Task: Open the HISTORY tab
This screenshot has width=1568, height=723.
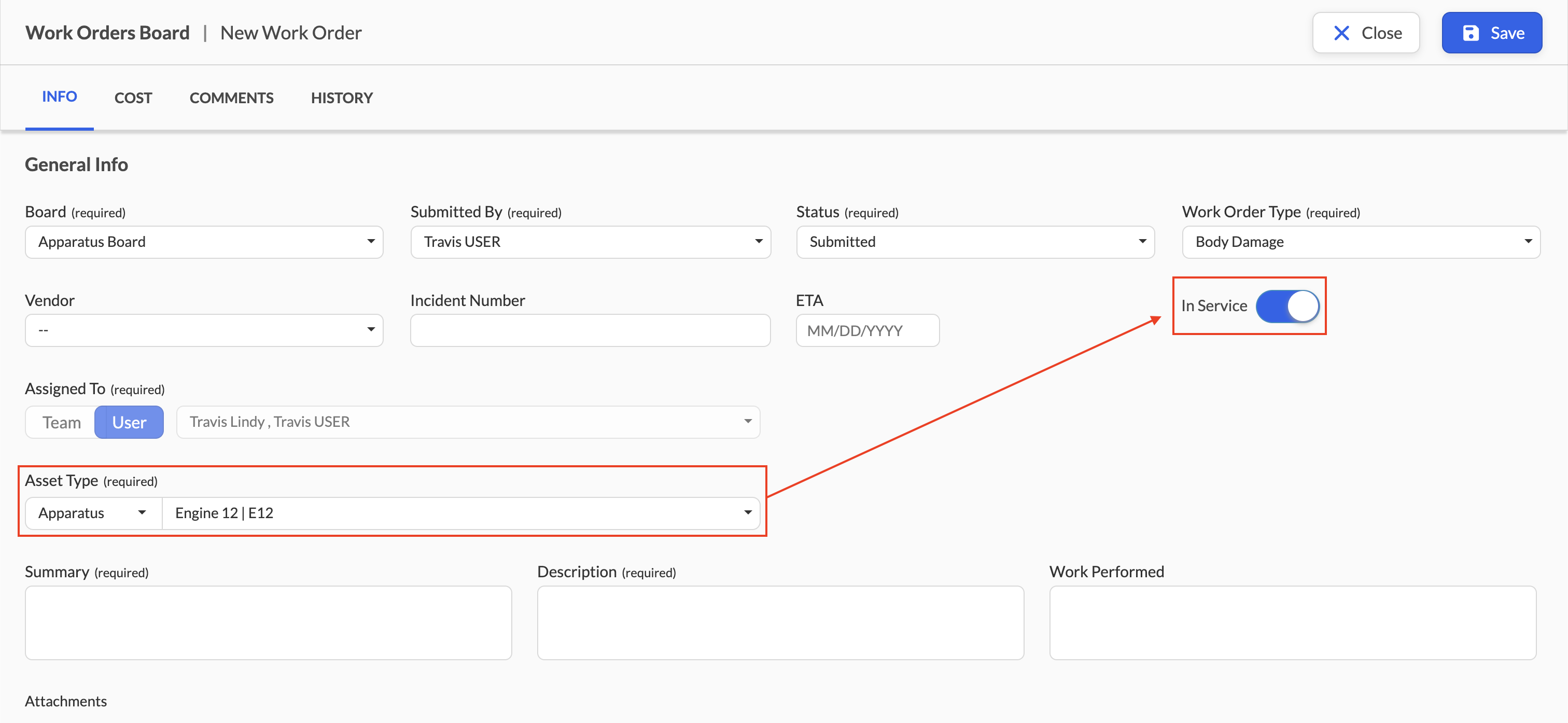Action: pos(342,98)
